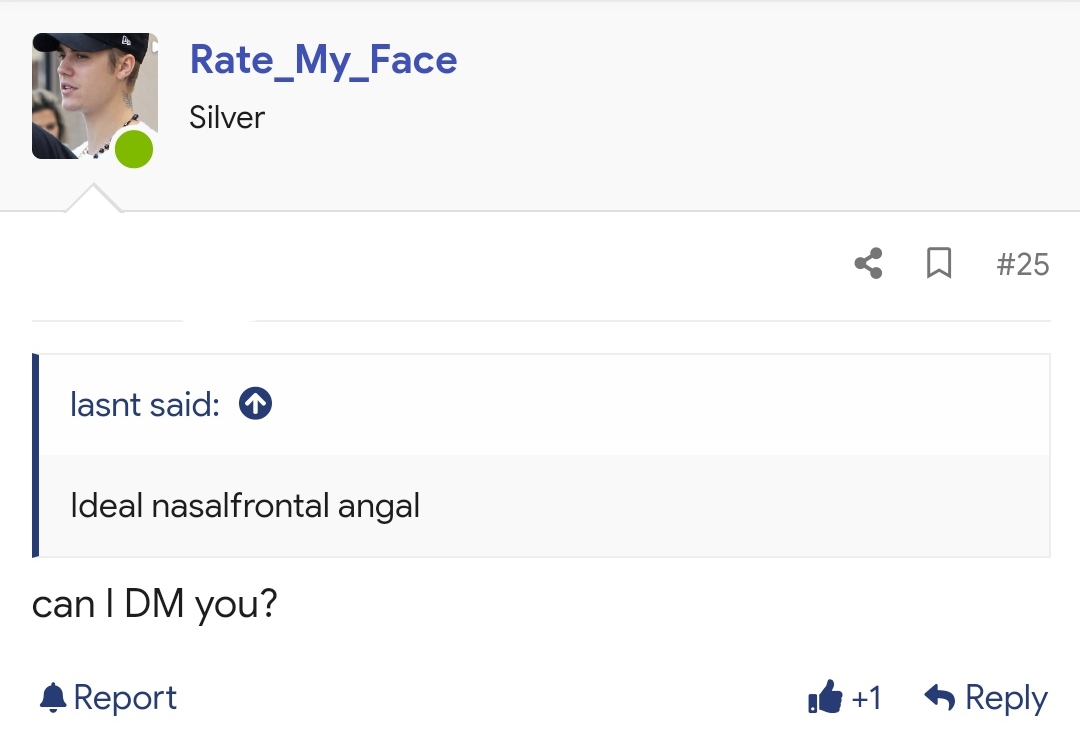1080x734 pixels.
Task: Like the post with thumbs-up icon
Action: (x=825, y=697)
